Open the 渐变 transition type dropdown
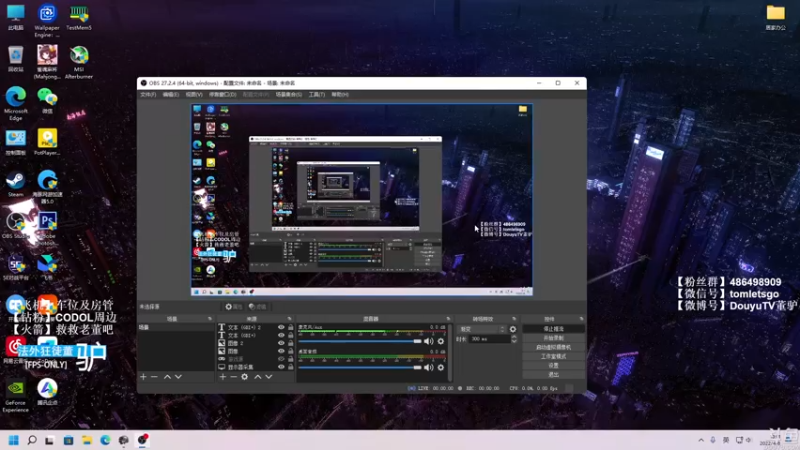Image resolution: width=800 pixels, height=450 pixels. tap(482, 329)
